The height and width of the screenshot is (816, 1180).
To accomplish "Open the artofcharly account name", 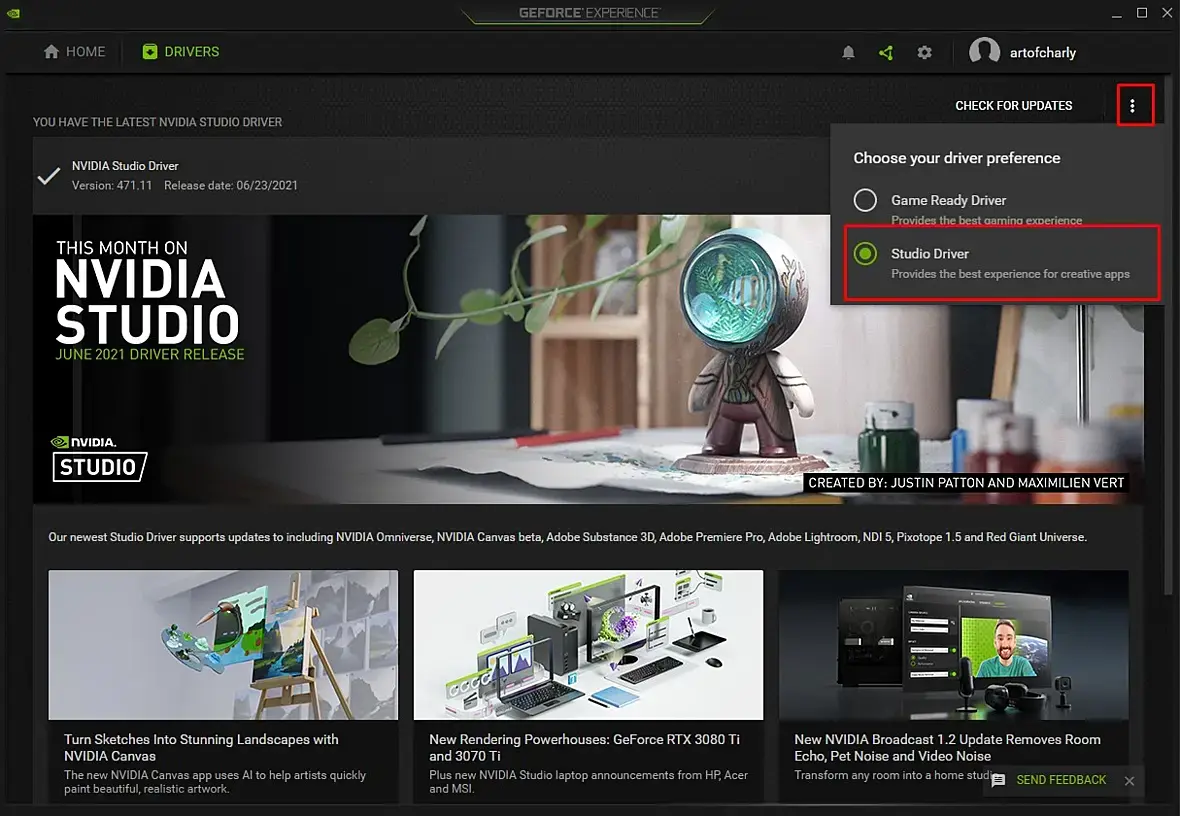I will pyautogui.click(x=1042, y=53).
